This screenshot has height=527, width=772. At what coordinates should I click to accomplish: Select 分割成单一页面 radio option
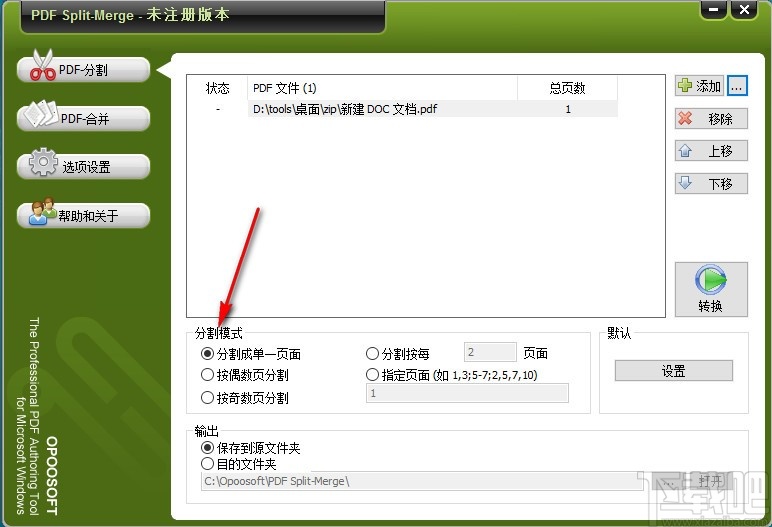pyautogui.click(x=251, y=354)
